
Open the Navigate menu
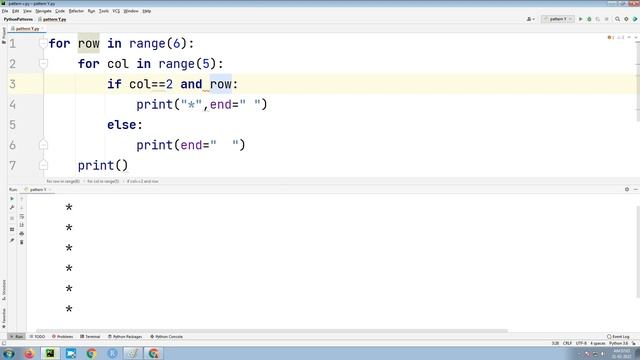tap(43, 11)
